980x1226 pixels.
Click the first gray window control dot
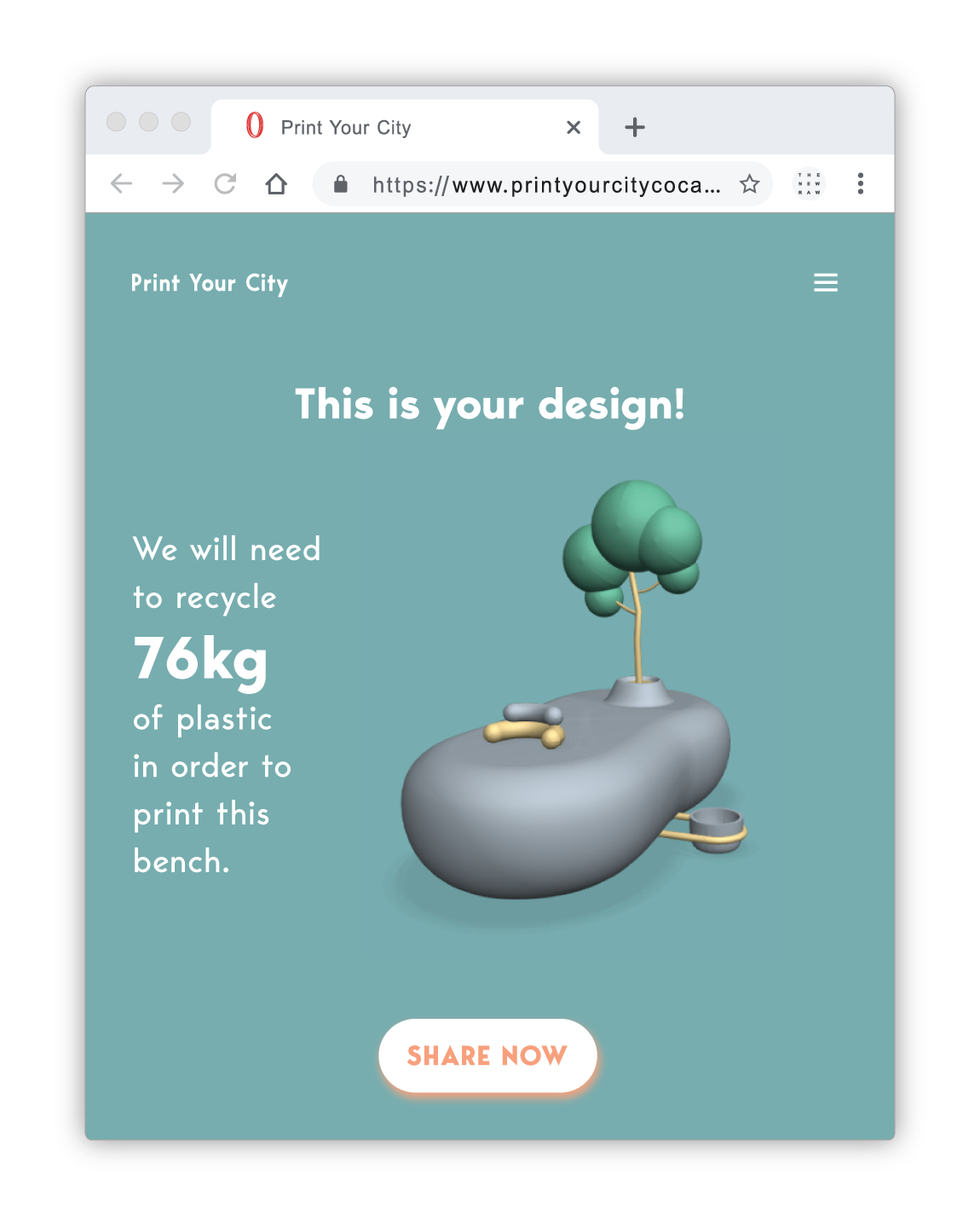click(116, 122)
